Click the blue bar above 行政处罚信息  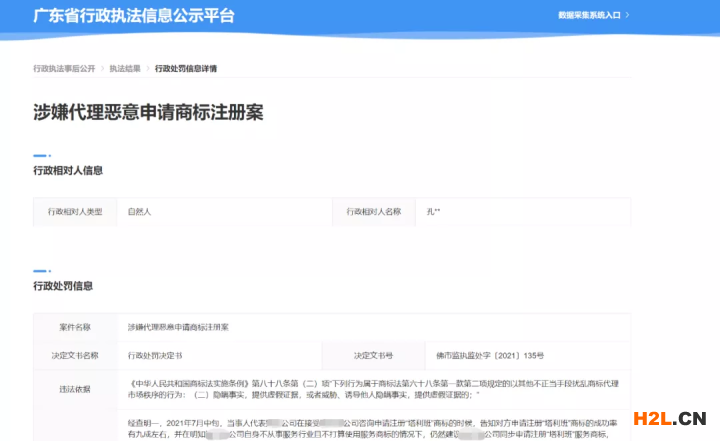coord(41,270)
